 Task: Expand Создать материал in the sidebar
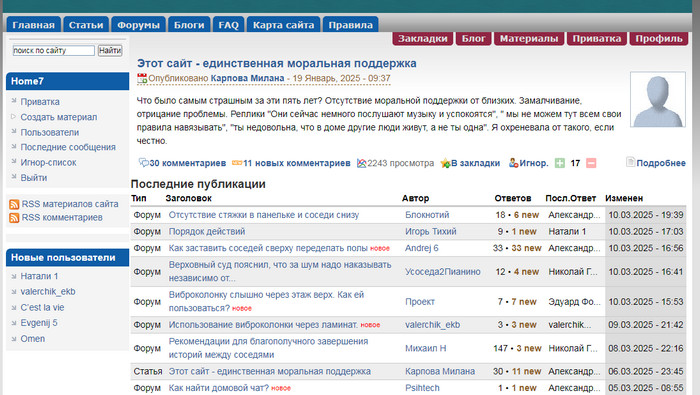(x=58, y=117)
